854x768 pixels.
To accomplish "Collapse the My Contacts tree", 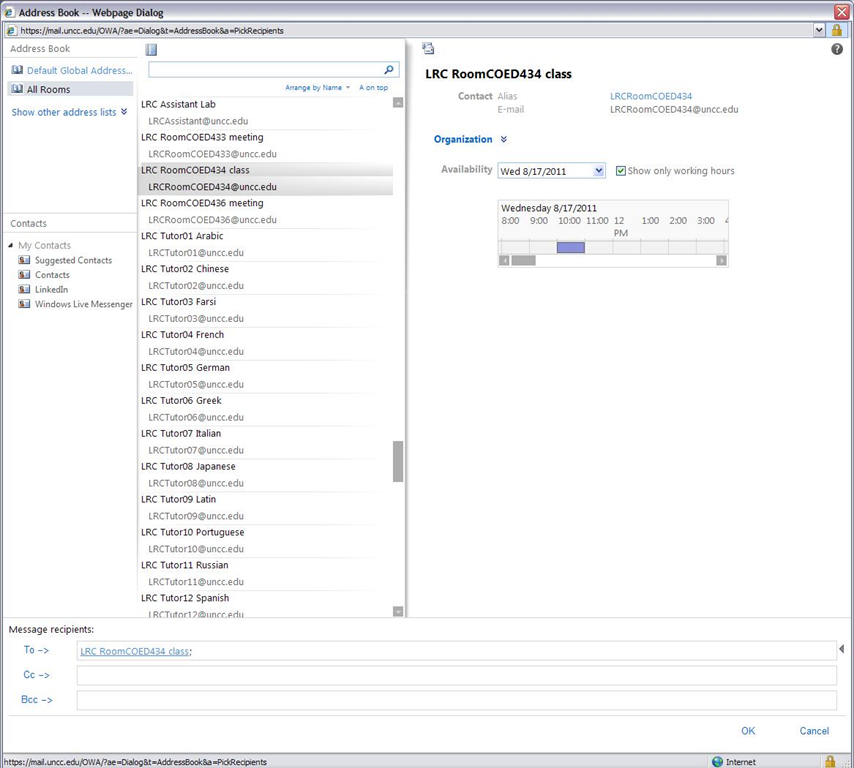I will [x=11, y=245].
